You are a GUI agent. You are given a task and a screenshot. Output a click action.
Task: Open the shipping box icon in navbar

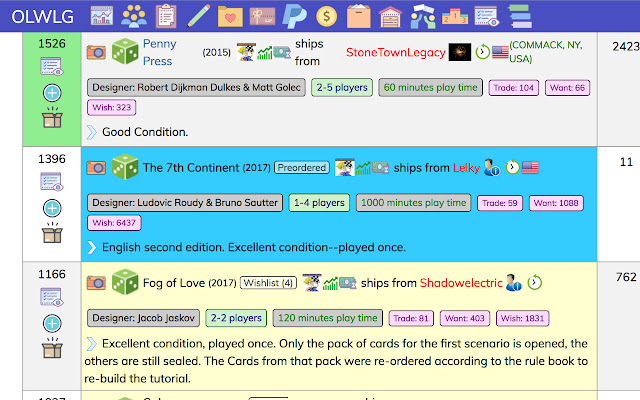(359, 16)
